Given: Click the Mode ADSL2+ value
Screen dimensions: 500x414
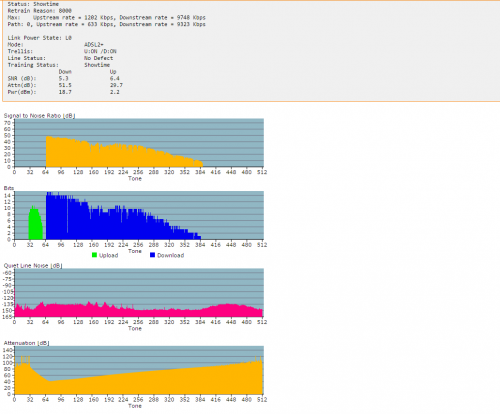Looking at the screenshot, I should pos(94,45).
